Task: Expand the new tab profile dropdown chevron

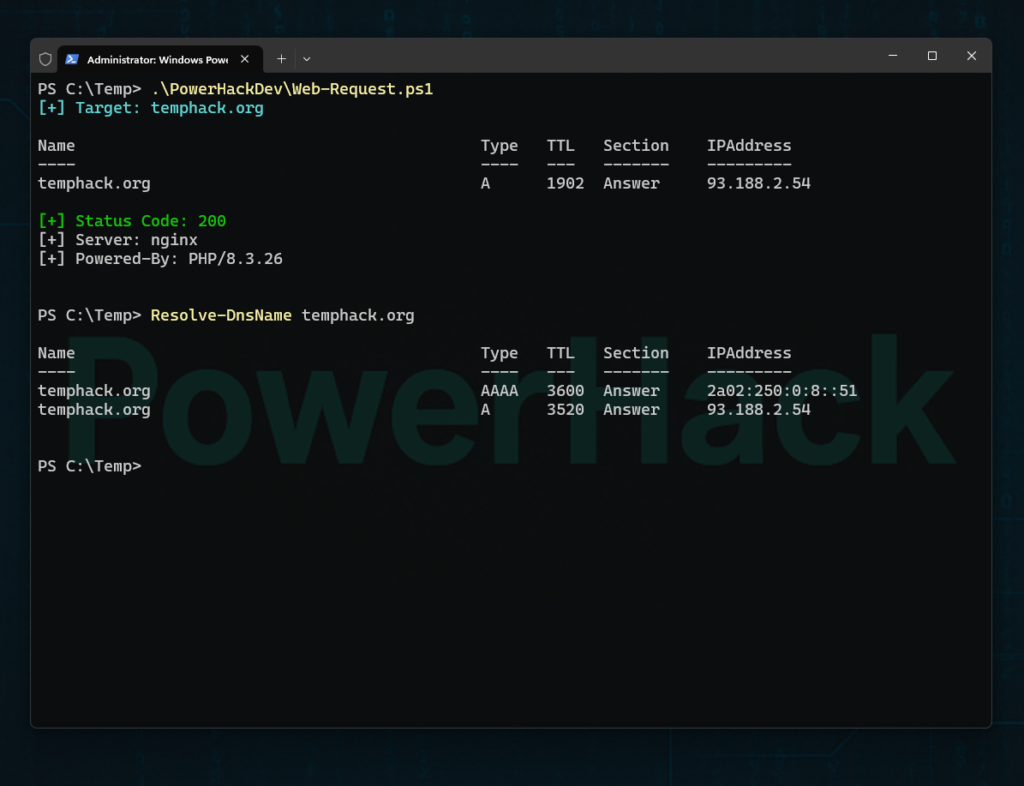Action: click(307, 59)
